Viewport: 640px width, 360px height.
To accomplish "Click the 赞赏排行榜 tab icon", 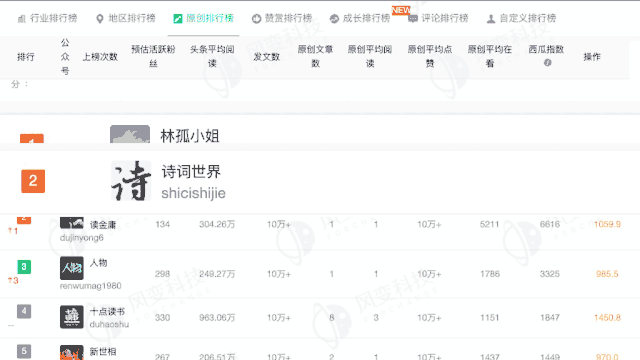I will (x=256, y=18).
